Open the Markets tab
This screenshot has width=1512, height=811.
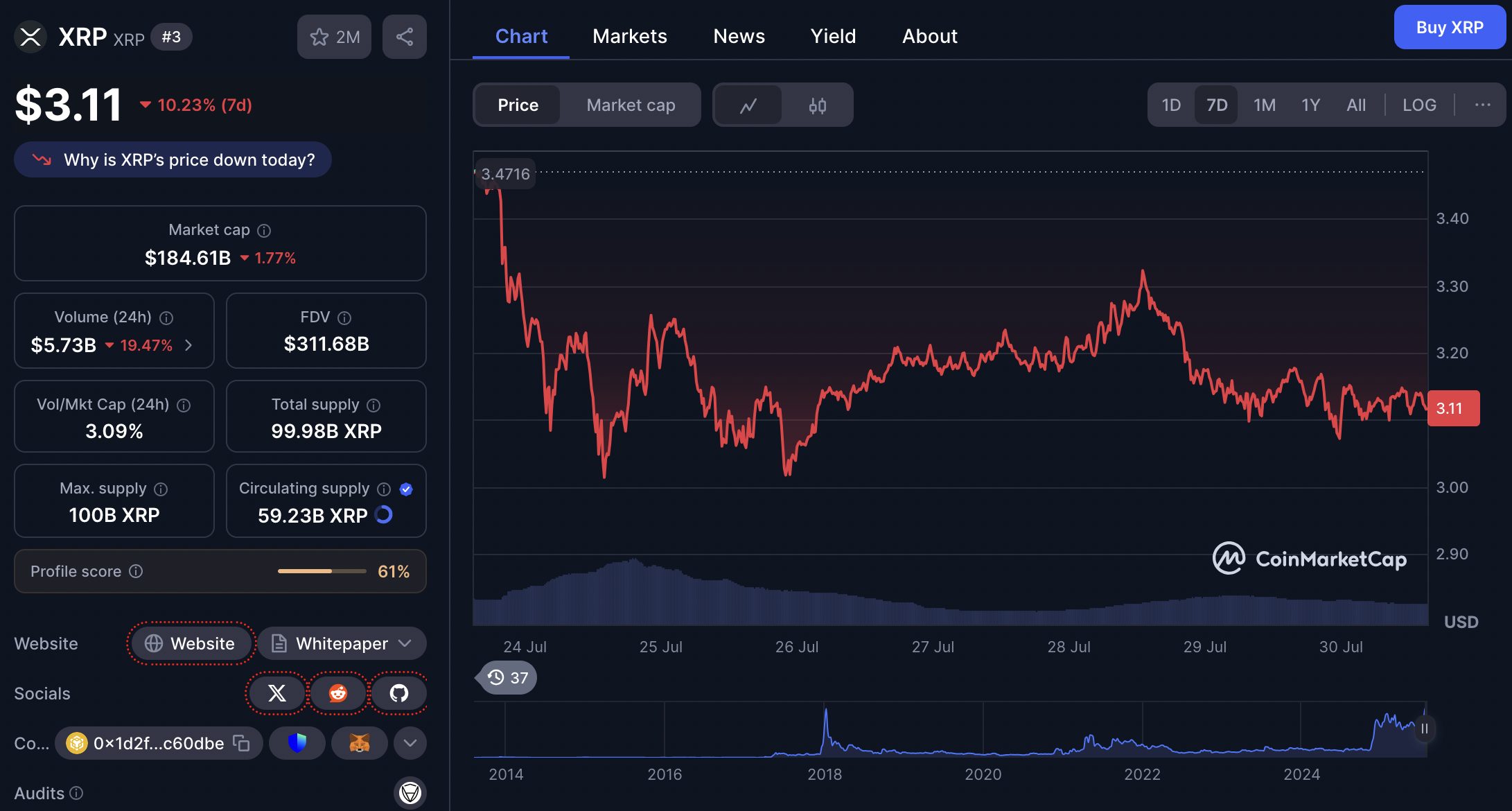pyautogui.click(x=630, y=36)
